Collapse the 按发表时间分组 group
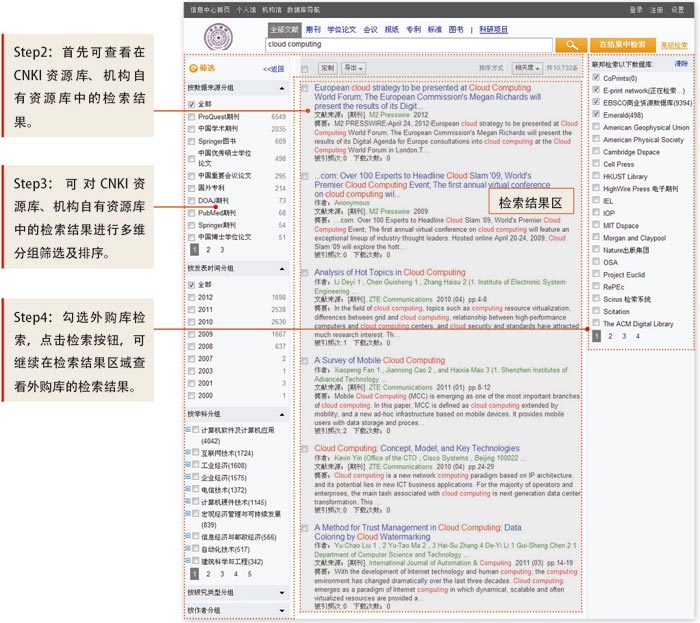The height and width of the screenshot is (623, 700). [282, 269]
